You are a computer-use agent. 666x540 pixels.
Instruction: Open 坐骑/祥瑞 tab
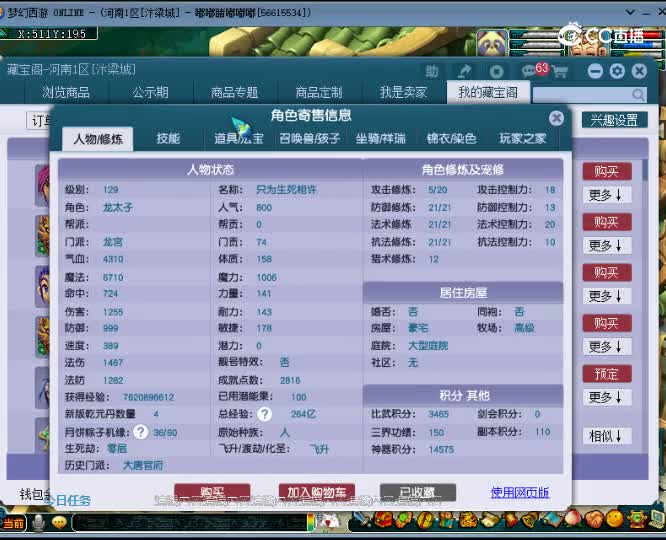(x=381, y=139)
